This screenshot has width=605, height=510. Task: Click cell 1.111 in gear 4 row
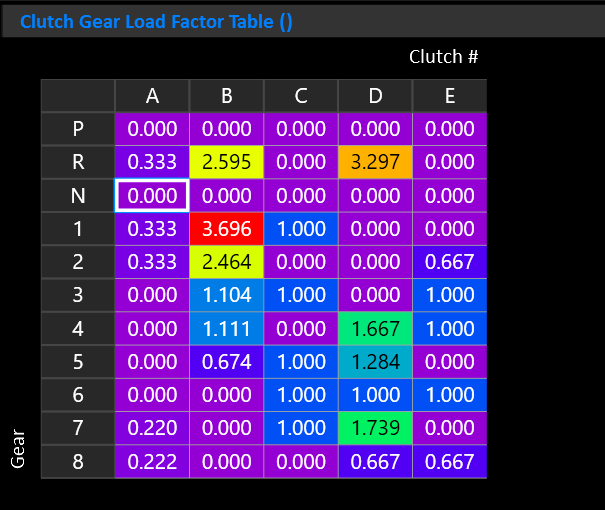point(226,329)
